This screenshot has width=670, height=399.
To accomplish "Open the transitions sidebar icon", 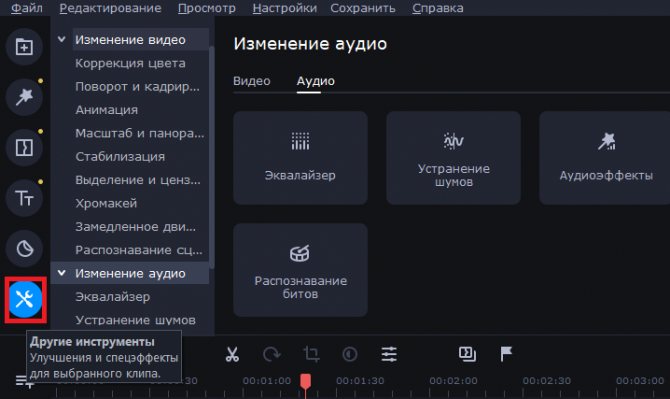I will (x=24, y=147).
